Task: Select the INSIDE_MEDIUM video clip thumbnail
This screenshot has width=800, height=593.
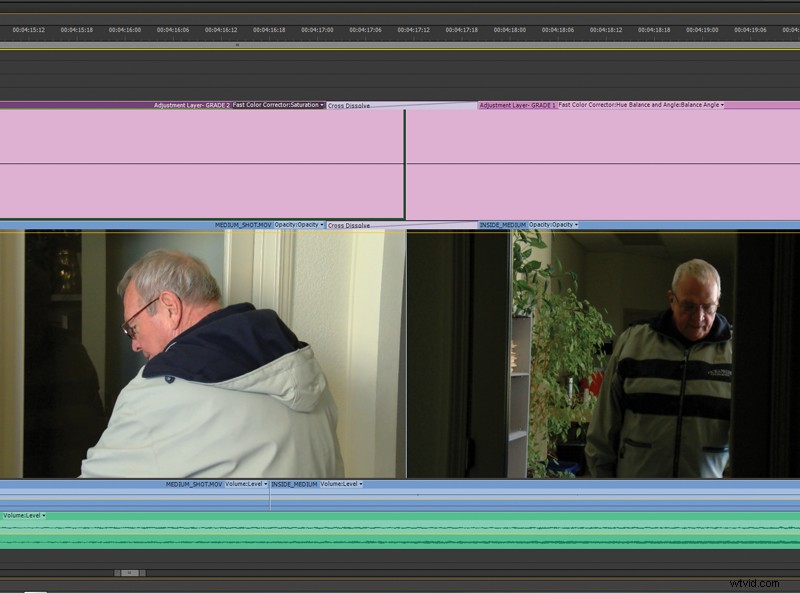Action: (600, 350)
